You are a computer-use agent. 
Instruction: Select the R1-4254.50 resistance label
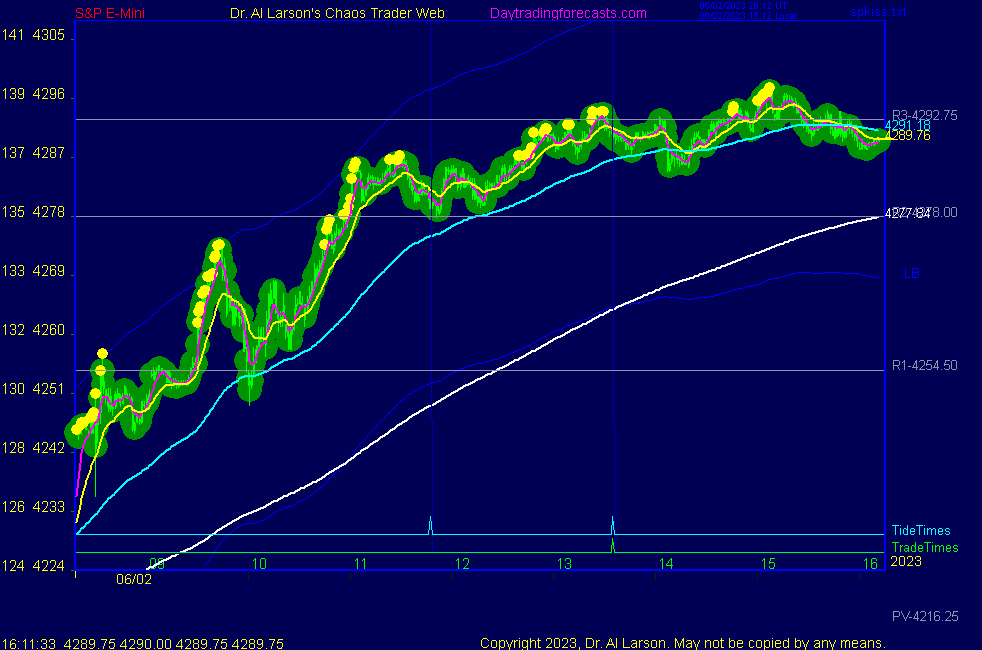point(924,365)
